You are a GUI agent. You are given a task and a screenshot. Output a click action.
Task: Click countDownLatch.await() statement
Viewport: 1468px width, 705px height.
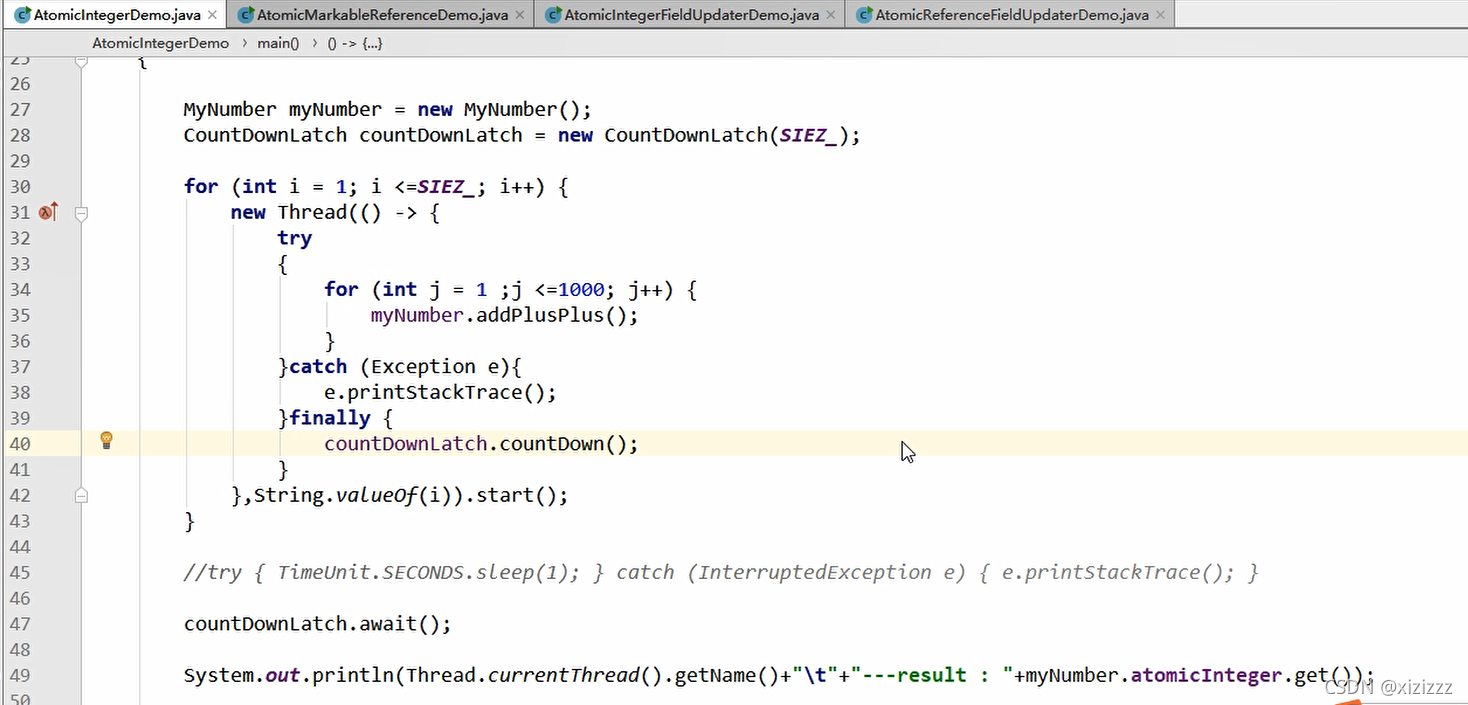click(318, 624)
